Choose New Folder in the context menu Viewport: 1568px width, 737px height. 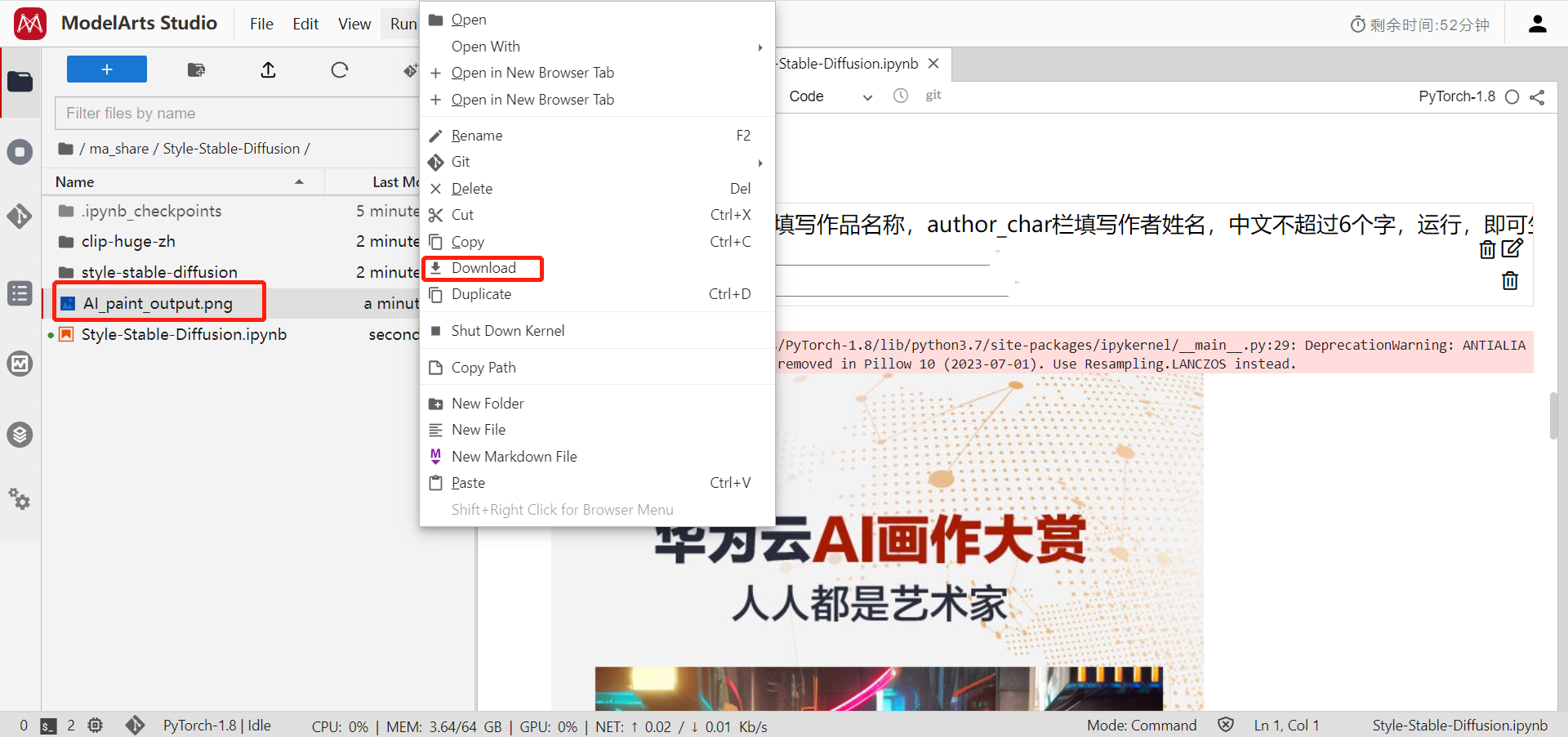click(x=597, y=404)
